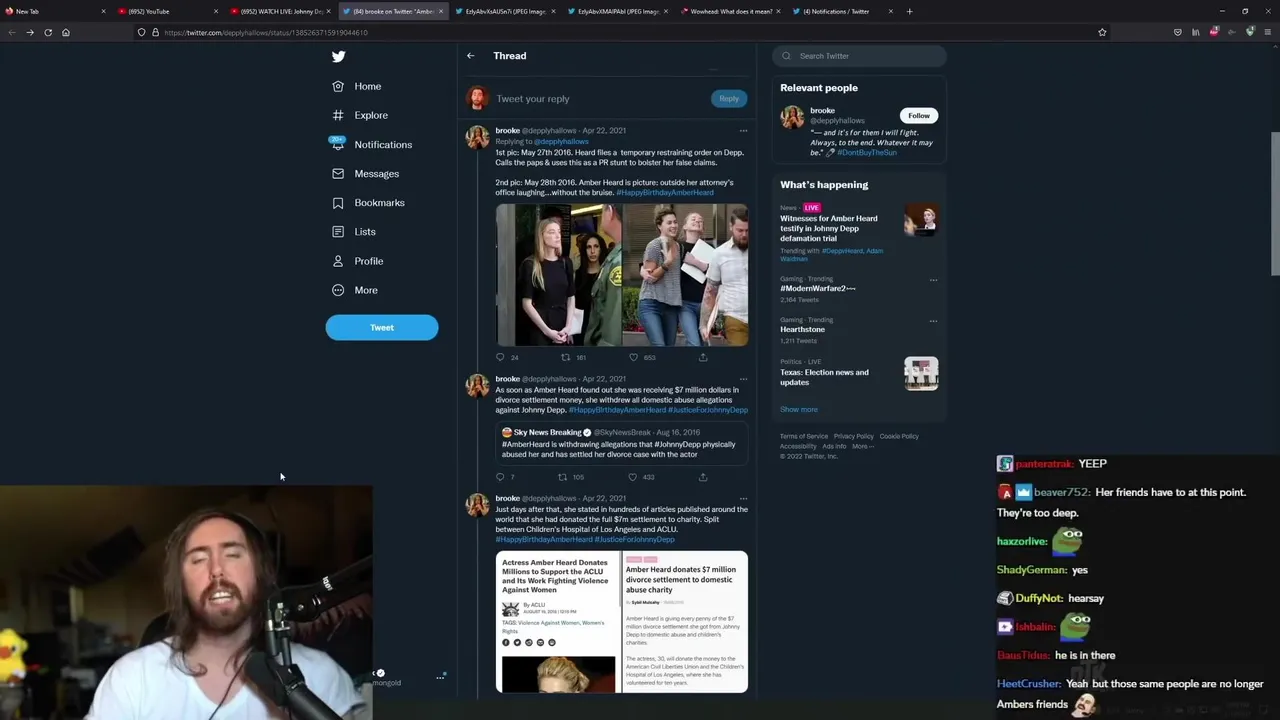This screenshot has width=1280, height=720.
Task: Open Notifications in Twitter sidebar
Action: coord(371,144)
